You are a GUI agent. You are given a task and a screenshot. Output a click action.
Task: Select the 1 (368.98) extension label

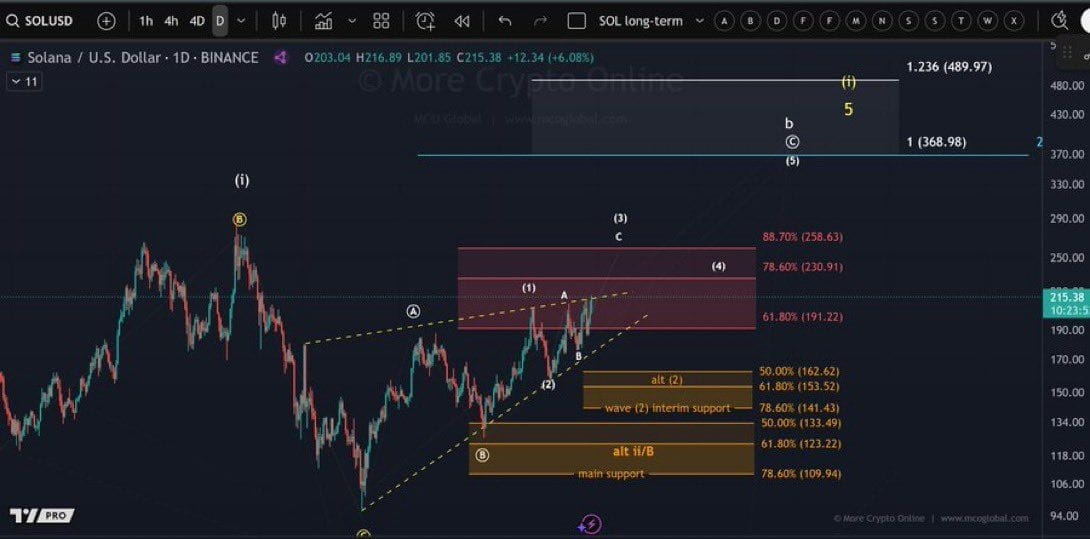point(936,143)
